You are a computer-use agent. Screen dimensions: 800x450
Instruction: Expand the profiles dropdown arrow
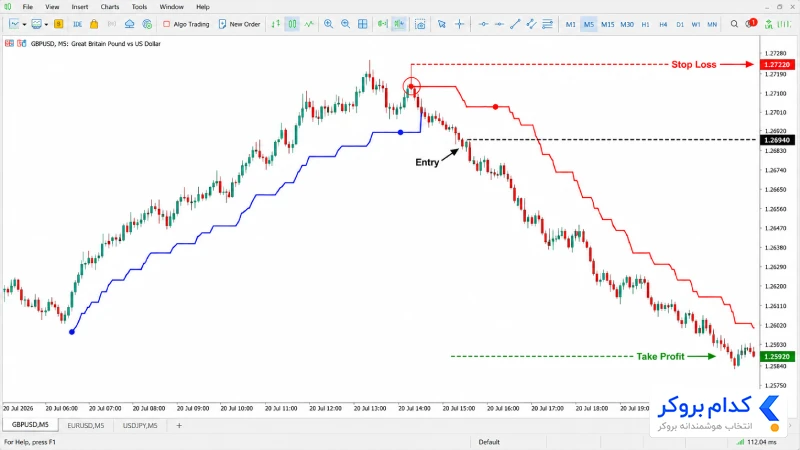46,24
